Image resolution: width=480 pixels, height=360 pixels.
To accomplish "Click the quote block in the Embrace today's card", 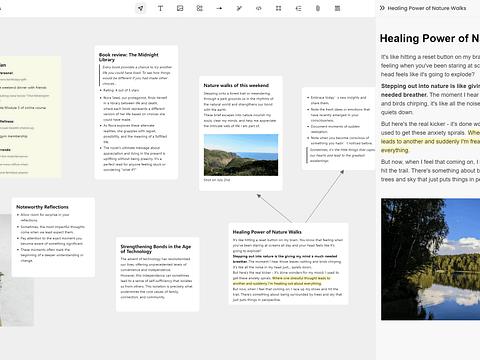I will pos(341,155).
